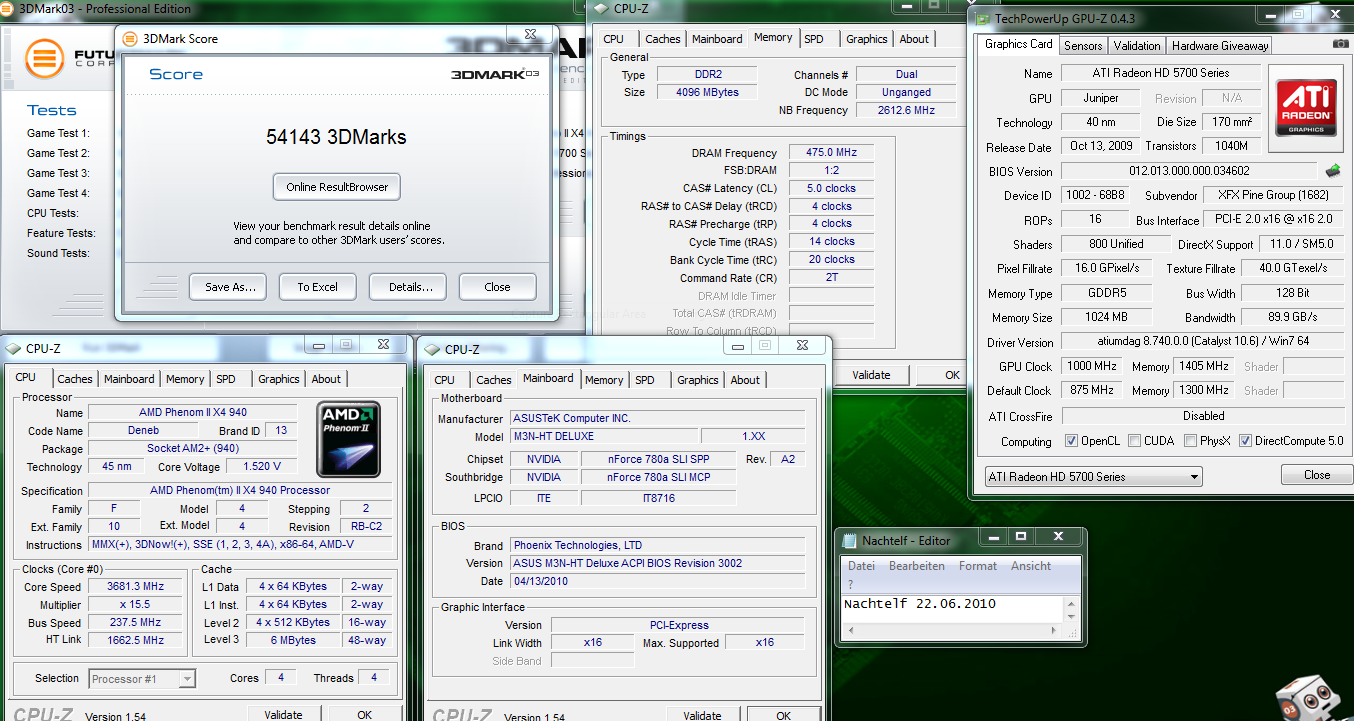Click the Details... button
The image size is (1354, 721).
coord(410,287)
